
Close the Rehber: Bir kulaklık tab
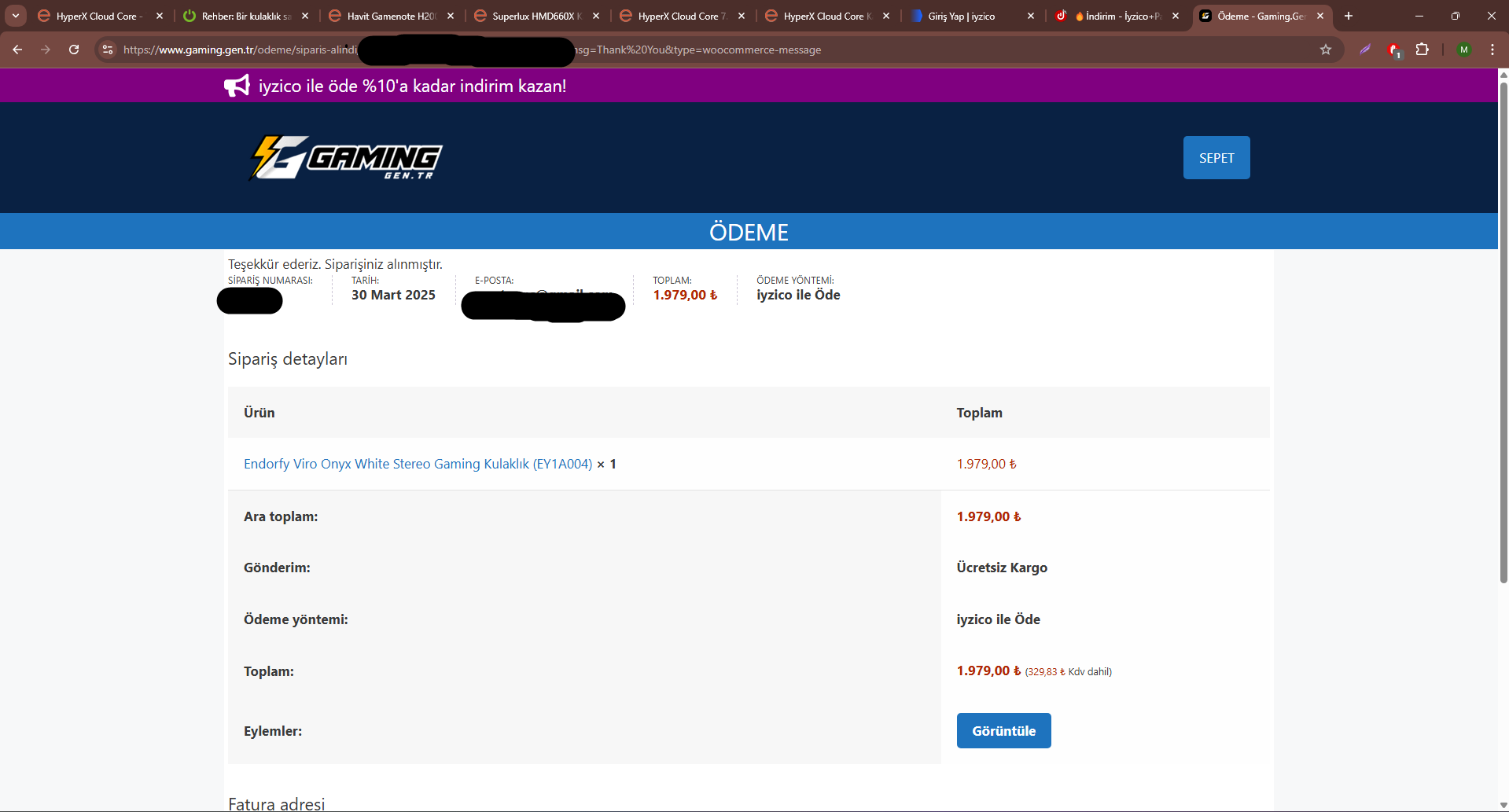coord(305,16)
